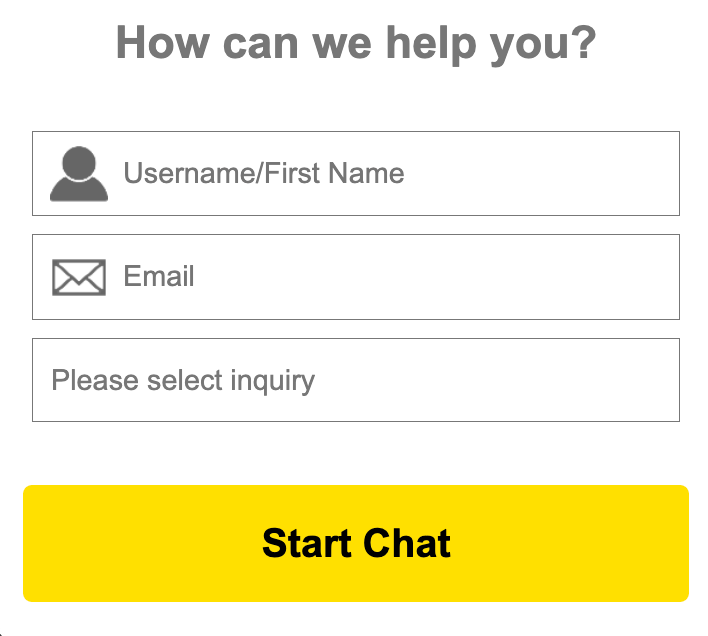This screenshot has height=636, width=708.
Task: Choose an inquiry from the select box
Action: (x=356, y=380)
